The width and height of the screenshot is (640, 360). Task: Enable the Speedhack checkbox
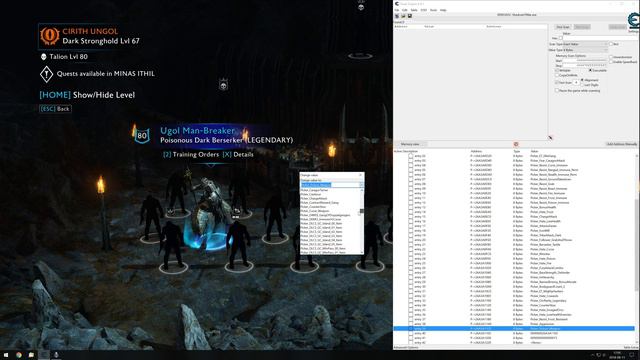click(611, 62)
